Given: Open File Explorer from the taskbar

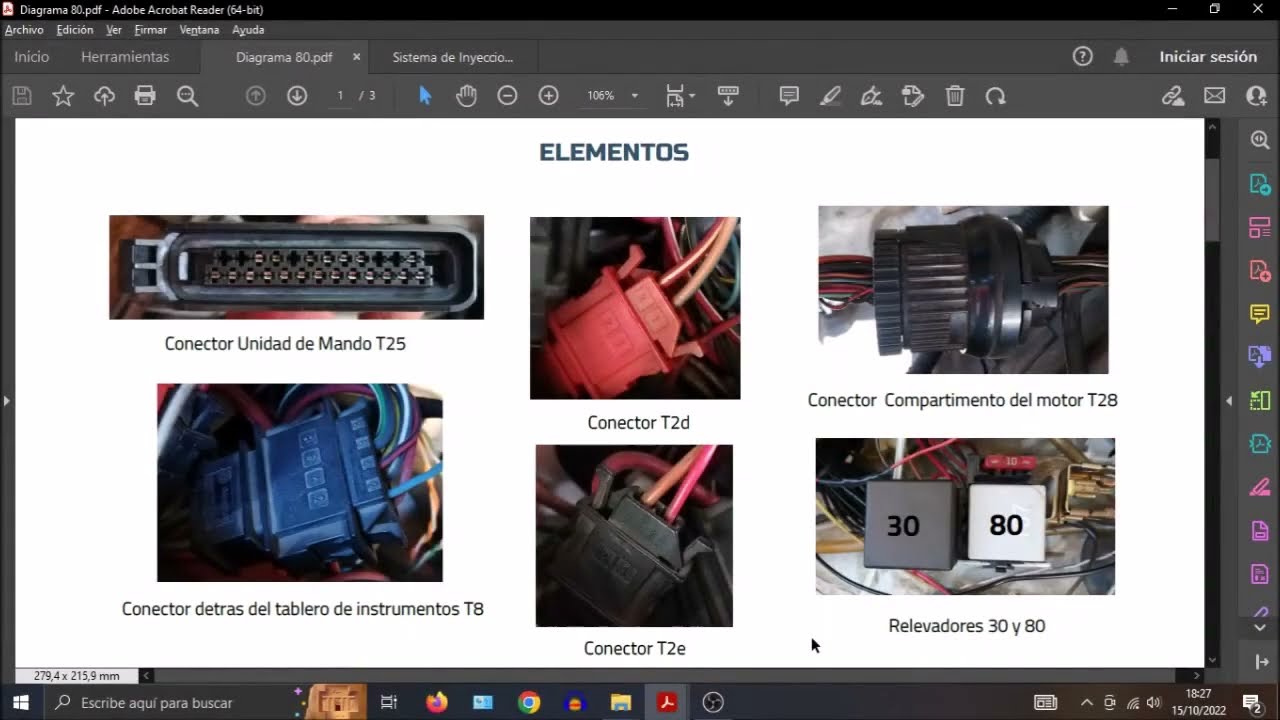Looking at the screenshot, I should point(621,702).
